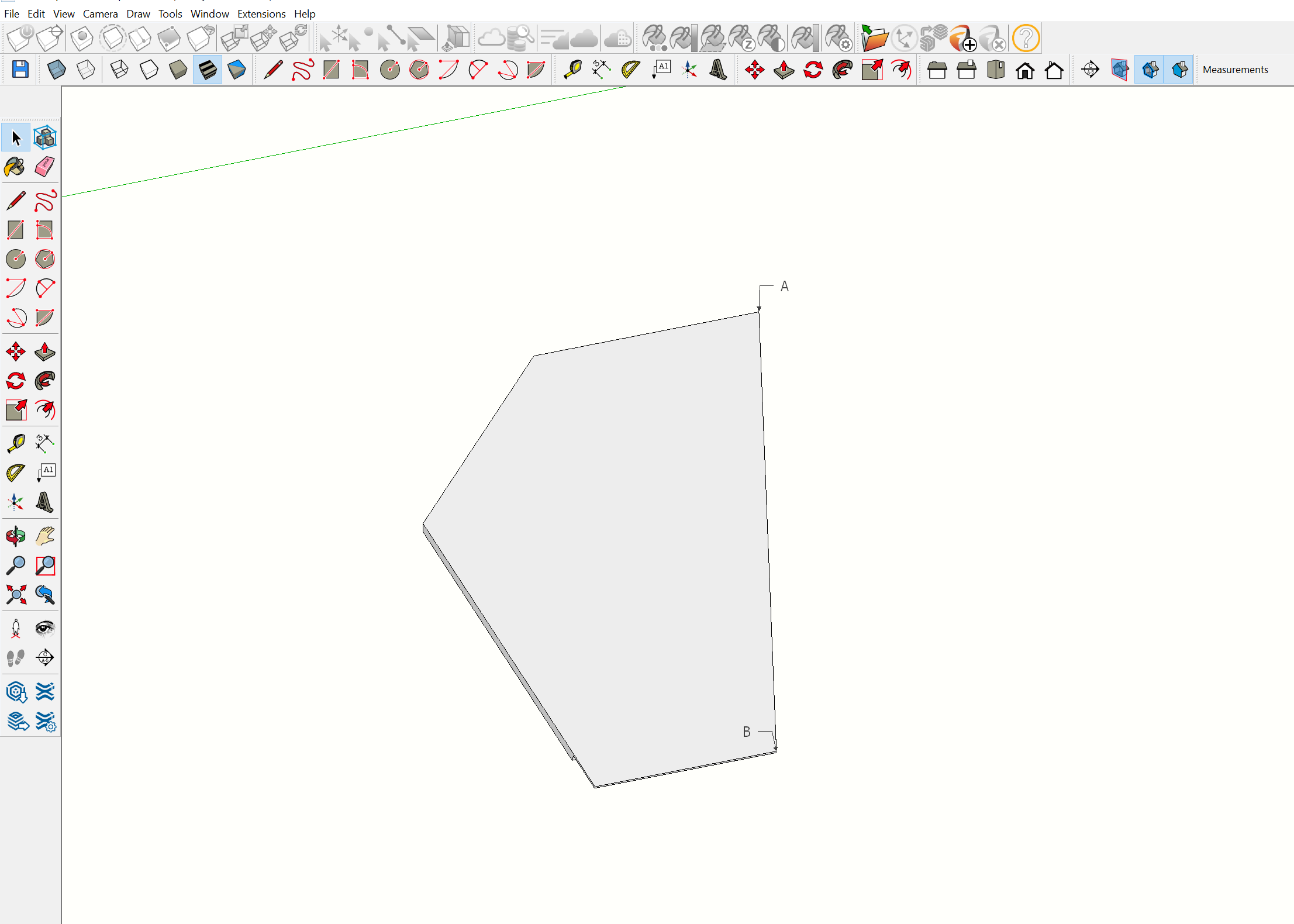This screenshot has width=1294, height=924.
Task: Toggle X-Ray face style
Action: click(x=57, y=70)
